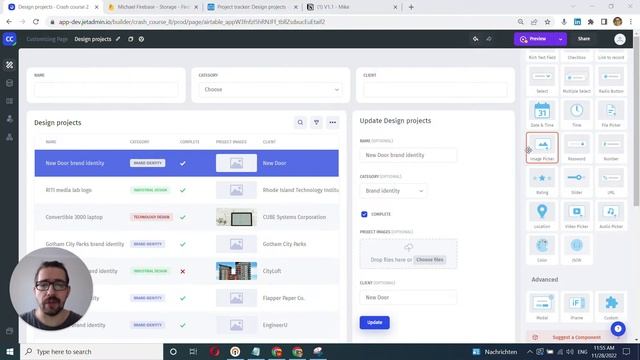Click the CC app logo

click(x=9, y=39)
